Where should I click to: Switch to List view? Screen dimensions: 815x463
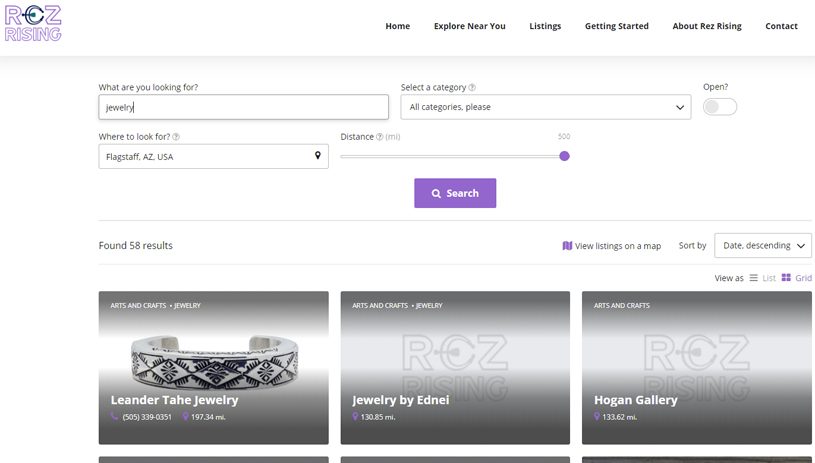point(763,278)
